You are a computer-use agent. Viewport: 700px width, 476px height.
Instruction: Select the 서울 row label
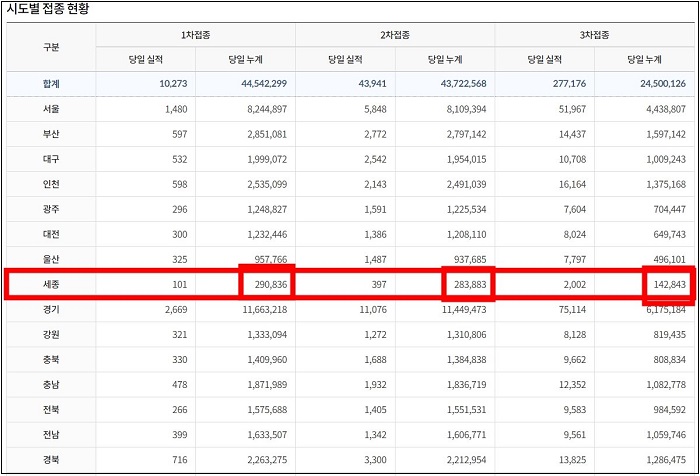pyautogui.click(x=51, y=109)
